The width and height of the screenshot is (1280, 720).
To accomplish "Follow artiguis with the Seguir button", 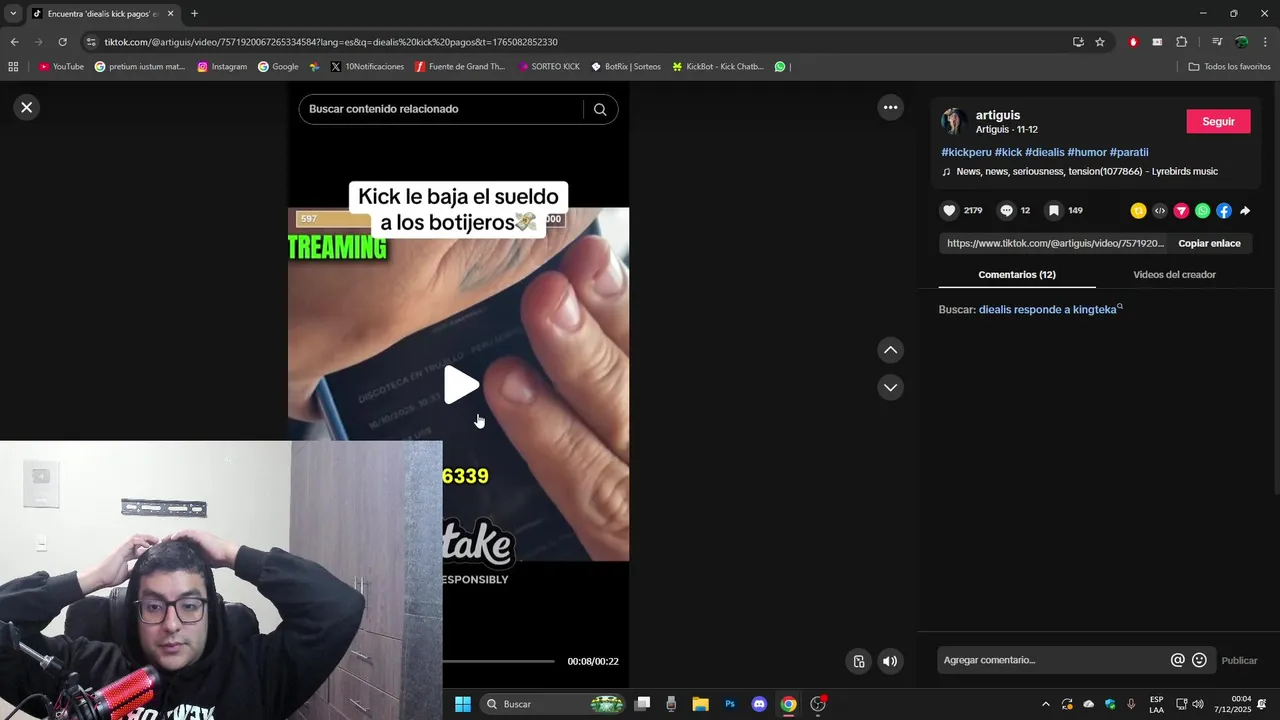I will [x=1218, y=121].
